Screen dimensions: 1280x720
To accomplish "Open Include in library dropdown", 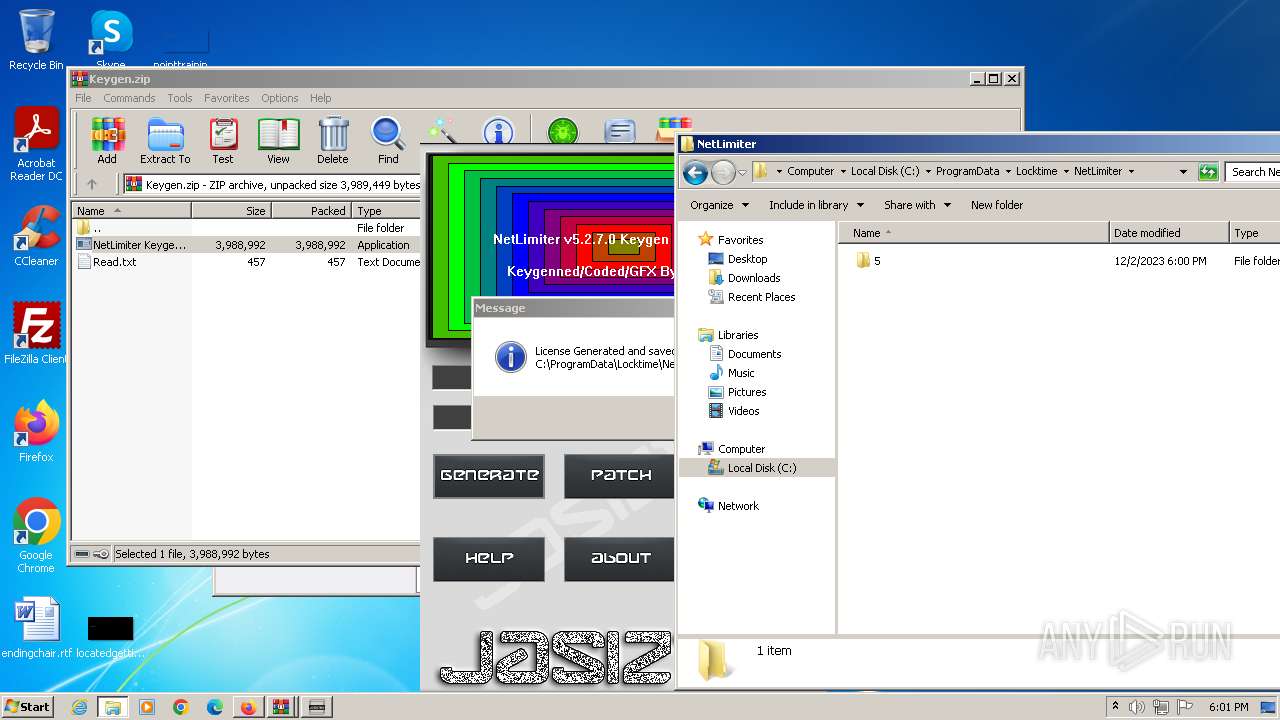I will click(816, 205).
